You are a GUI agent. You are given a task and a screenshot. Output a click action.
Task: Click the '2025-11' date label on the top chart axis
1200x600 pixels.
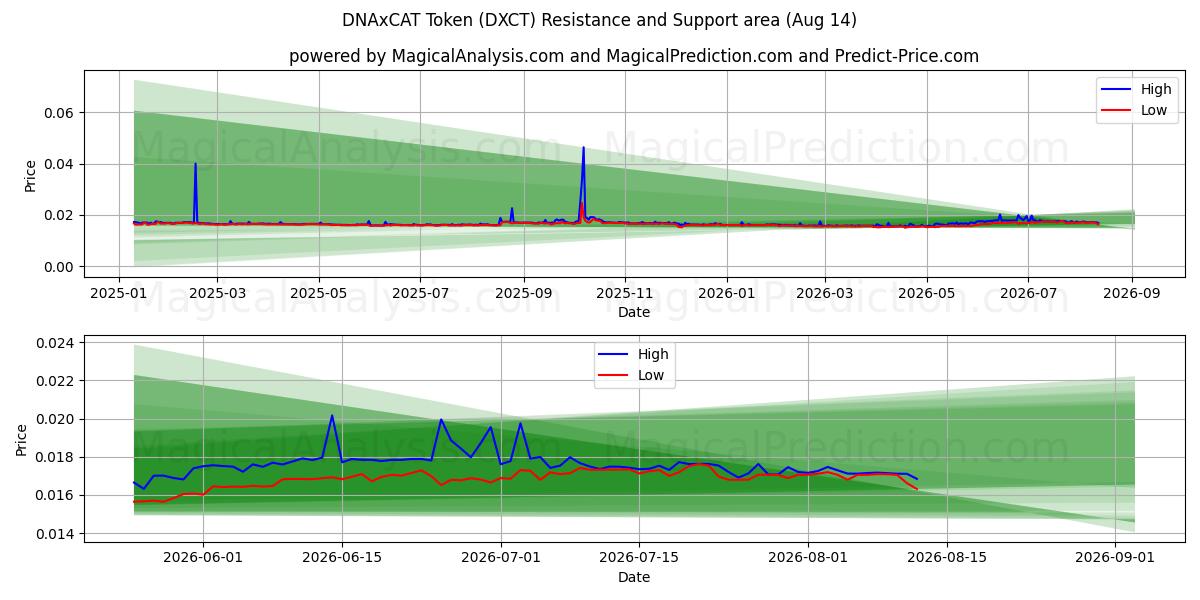[x=624, y=295]
